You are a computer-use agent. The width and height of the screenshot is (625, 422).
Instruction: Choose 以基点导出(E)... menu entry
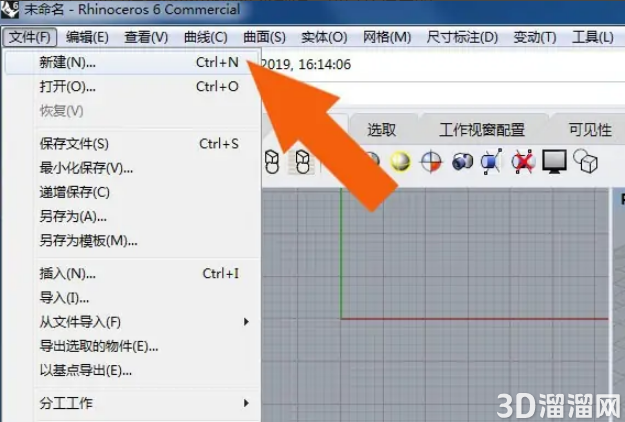132,371
